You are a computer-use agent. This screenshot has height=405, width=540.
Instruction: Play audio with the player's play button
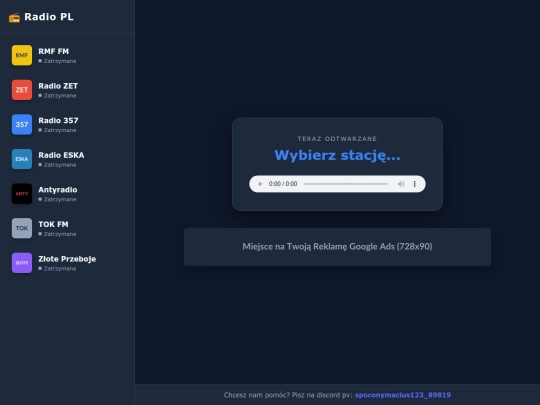(x=260, y=184)
